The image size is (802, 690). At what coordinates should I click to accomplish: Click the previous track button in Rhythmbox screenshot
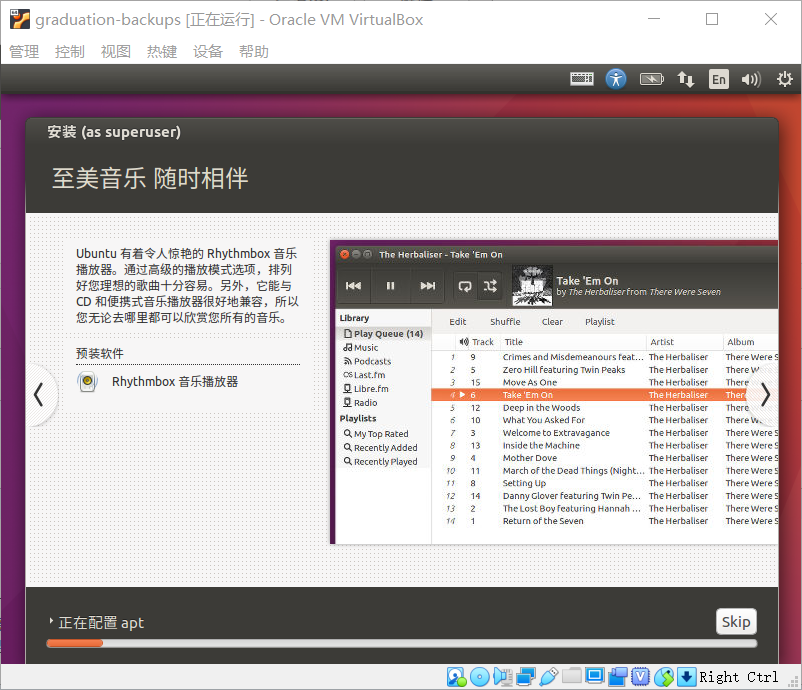tap(353, 286)
